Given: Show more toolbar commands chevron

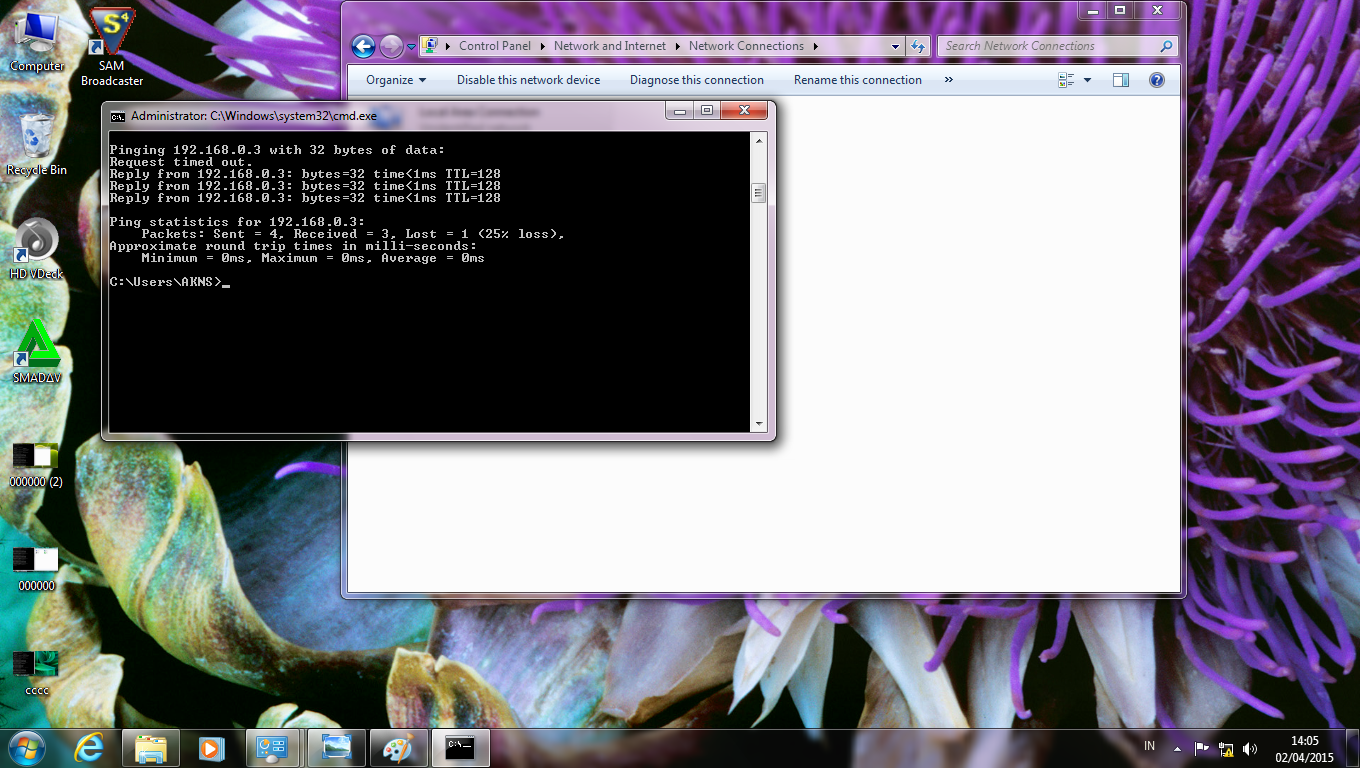Looking at the screenshot, I should pos(948,80).
